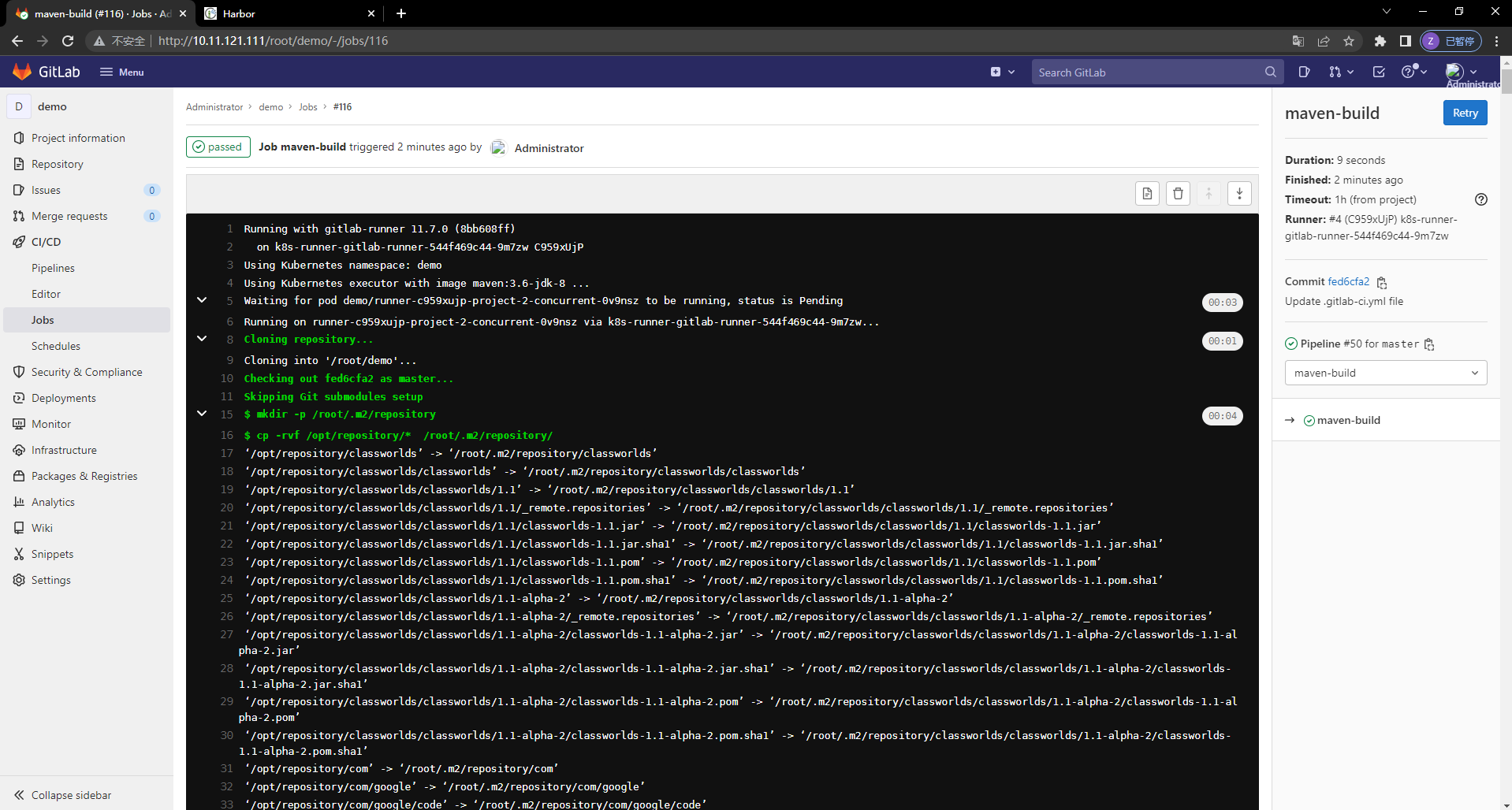Screen dimensions: 1512x810
Task: Reload the current page
Action: coord(68,41)
